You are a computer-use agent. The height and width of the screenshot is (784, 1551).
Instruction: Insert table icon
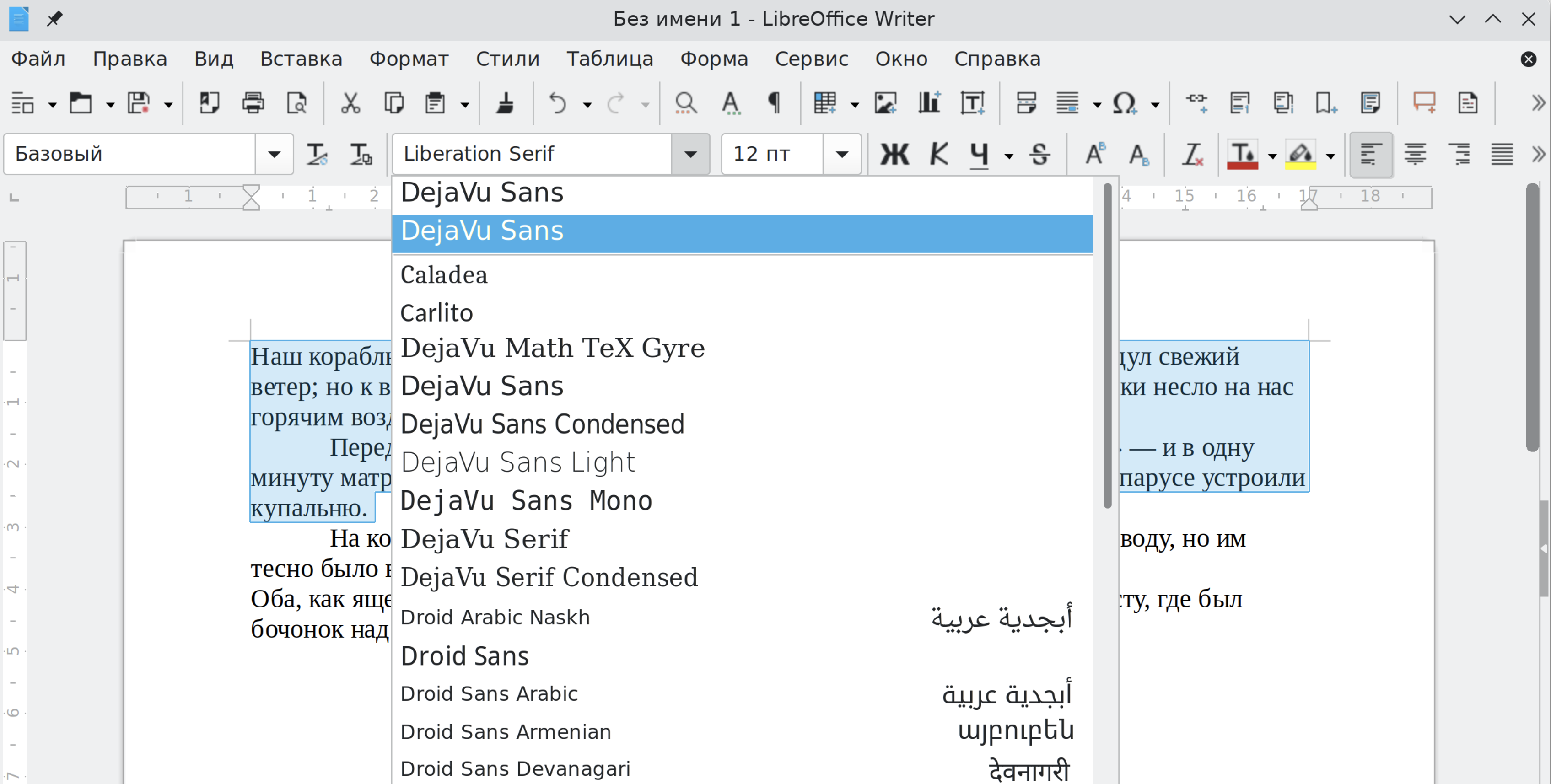825,103
